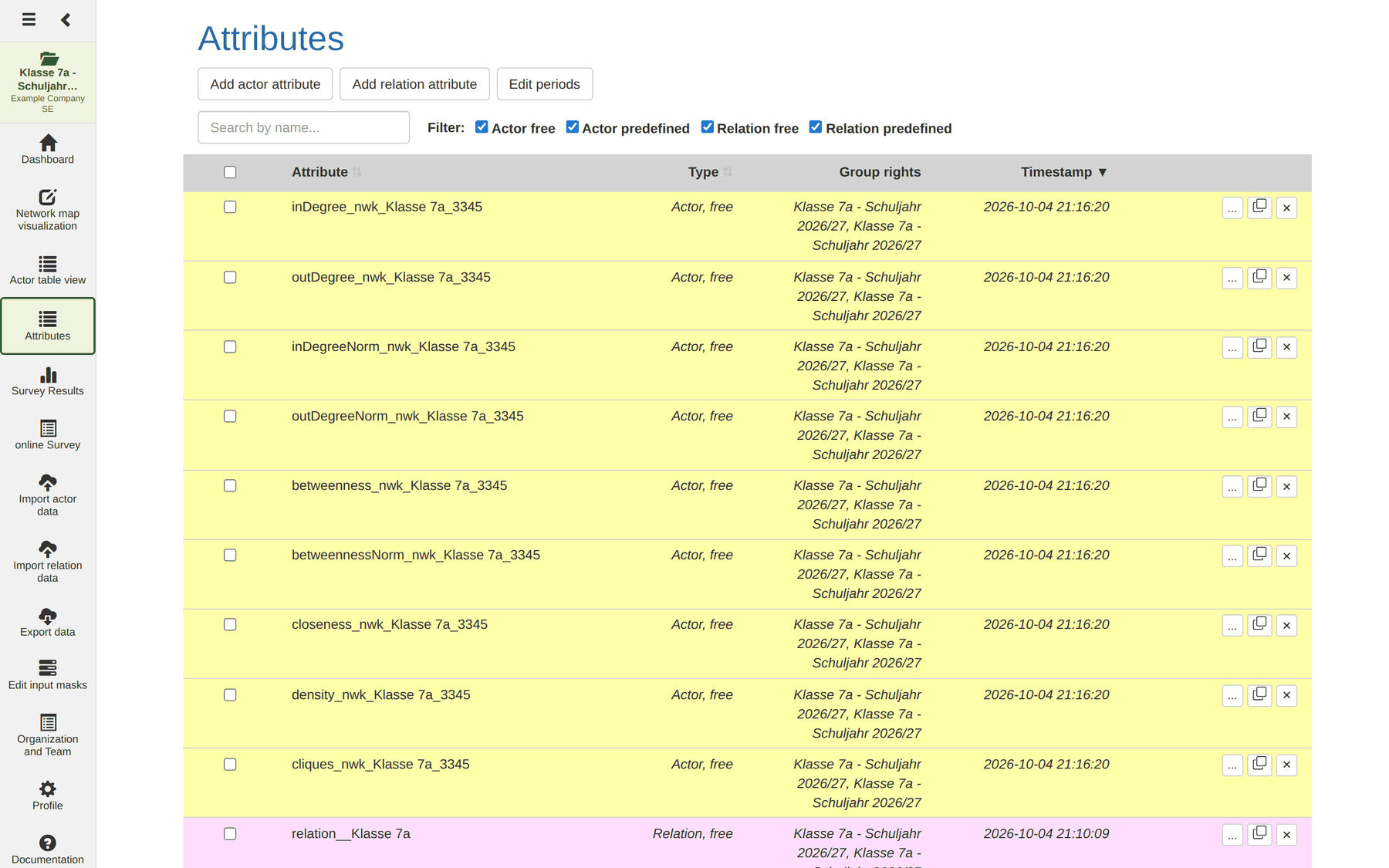Open more options for relation__Klasse 7a
This screenshot has height=868, width=1389.
1232,834
